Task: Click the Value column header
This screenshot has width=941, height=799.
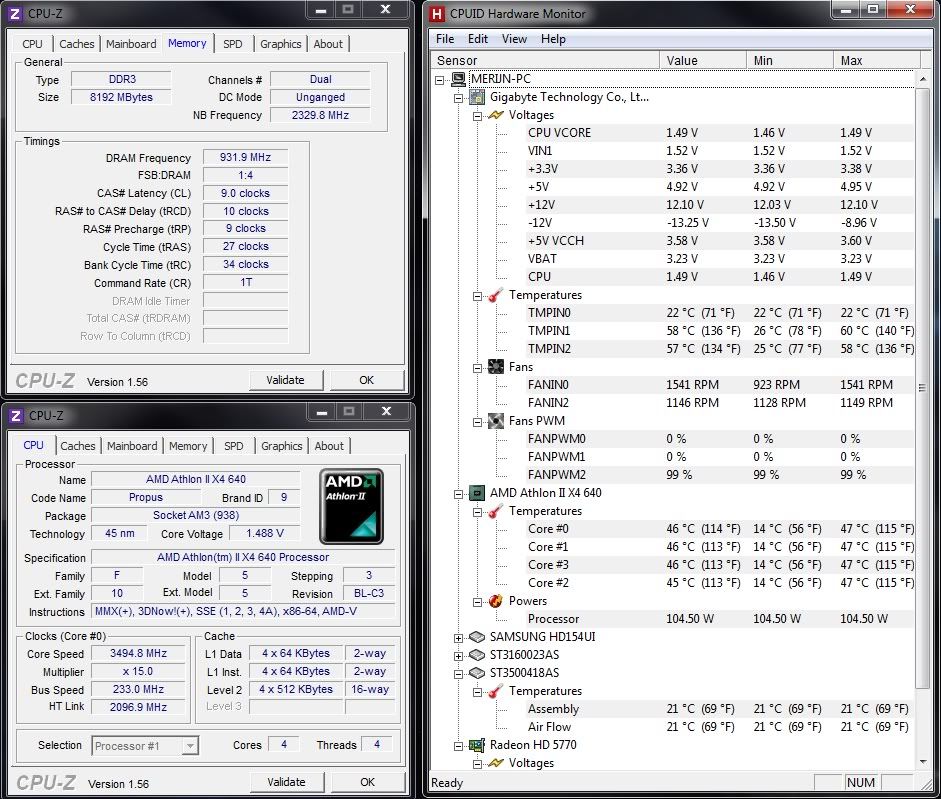Action: [703, 61]
